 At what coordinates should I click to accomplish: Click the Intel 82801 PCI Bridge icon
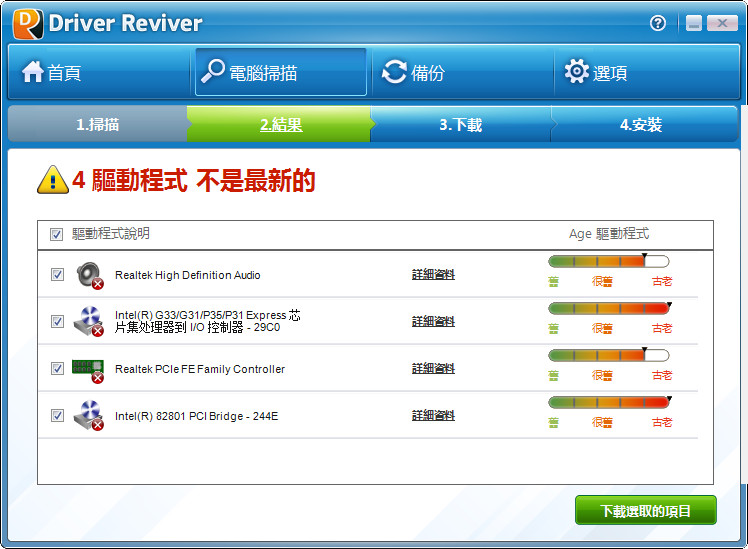point(89,415)
